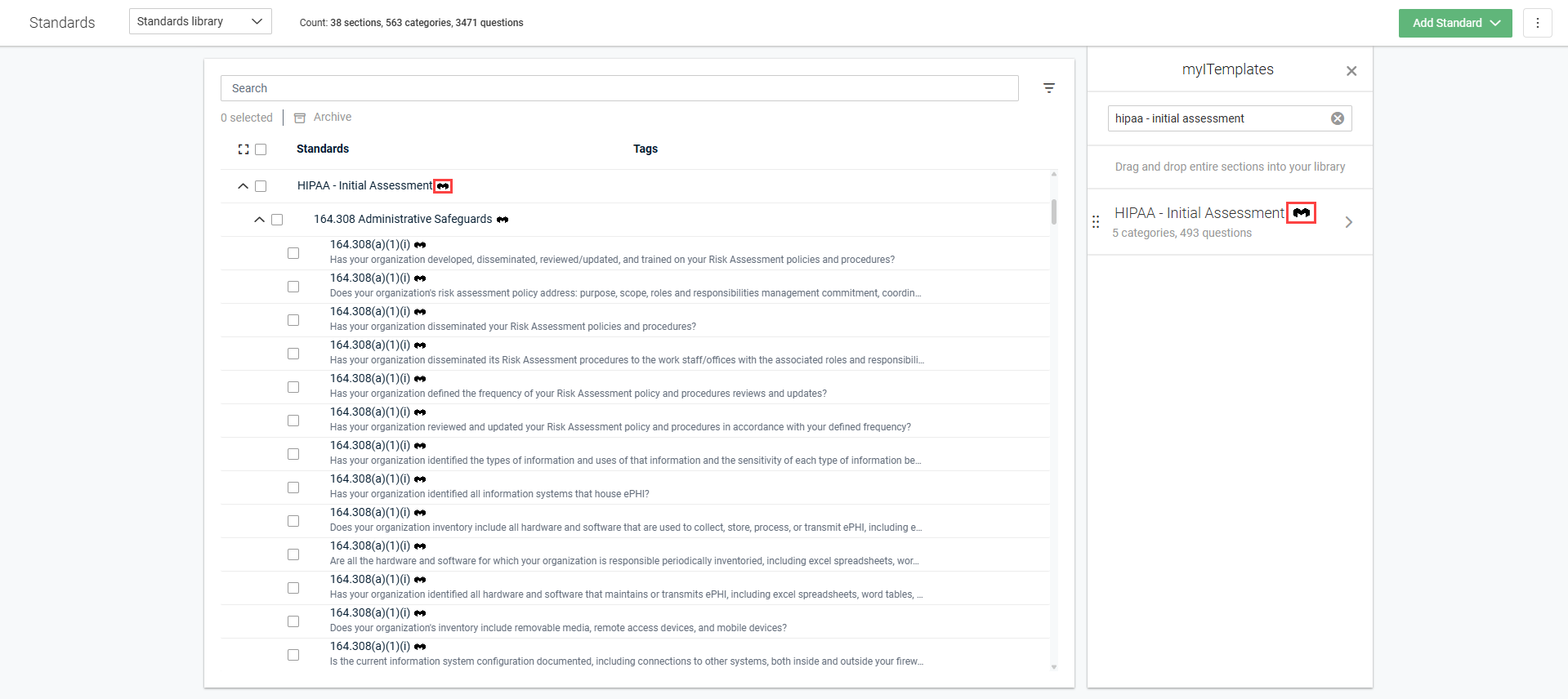Screen dimensions: 1568x699
Task: Check the 164.308 Administrative Safeguards checkbox
Action: (277, 220)
